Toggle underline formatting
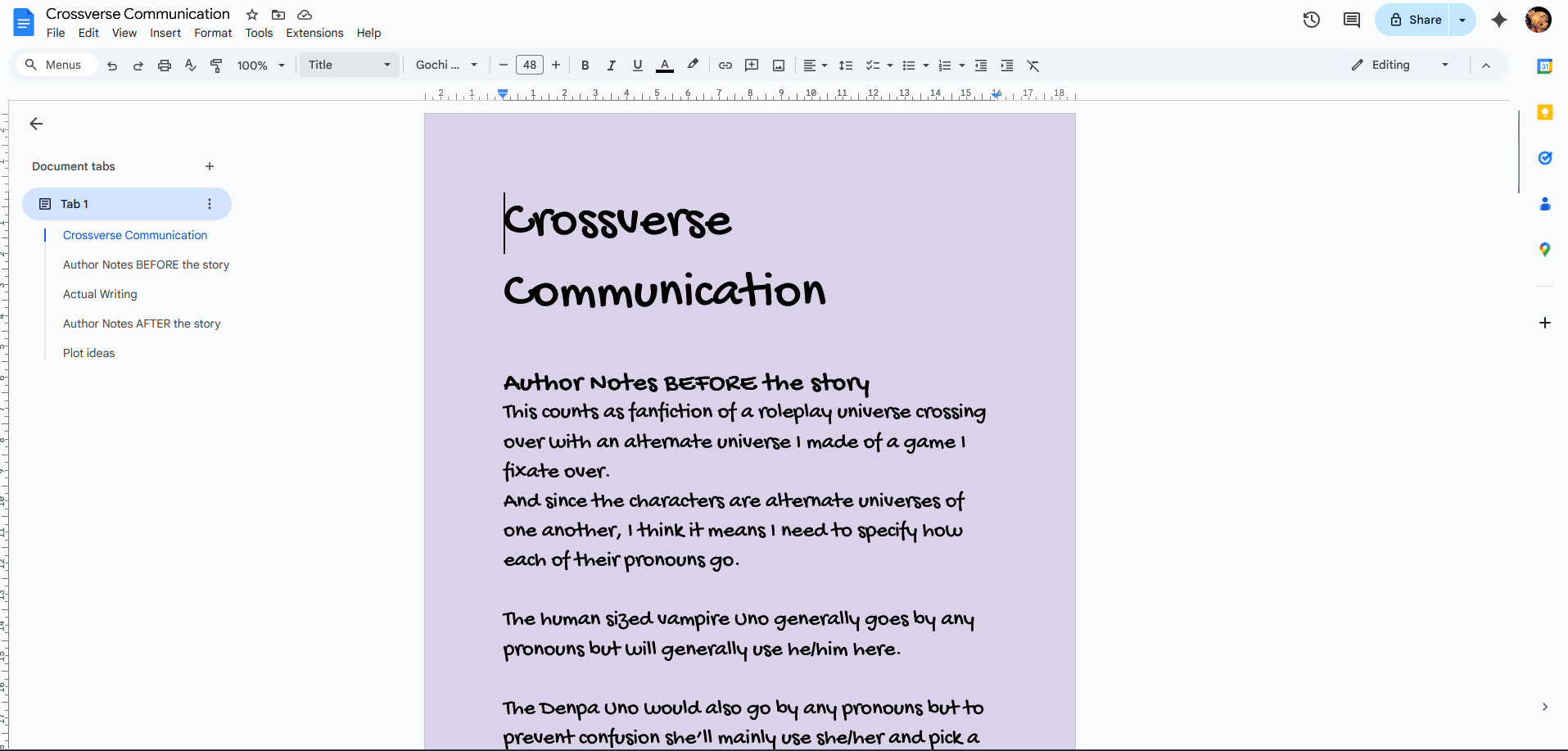1568x751 pixels. [638, 66]
